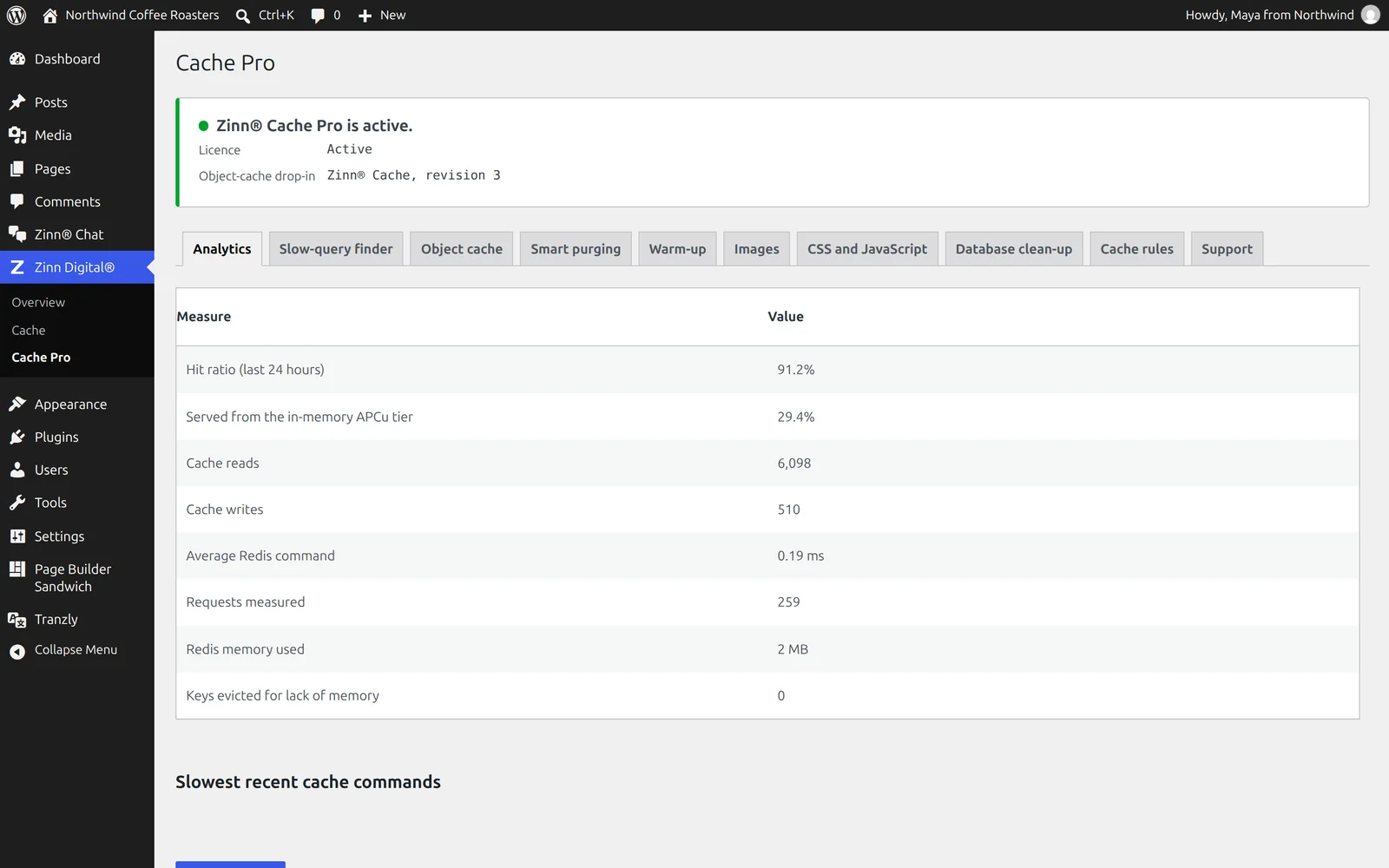Image resolution: width=1389 pixels, height=868 pixels.
Task: Open the Database clean-up tab
Action: pos(1014,249)
